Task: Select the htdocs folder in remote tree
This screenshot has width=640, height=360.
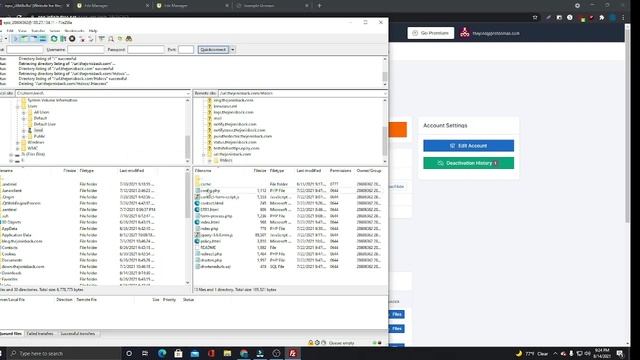Action: coord(226,160)
